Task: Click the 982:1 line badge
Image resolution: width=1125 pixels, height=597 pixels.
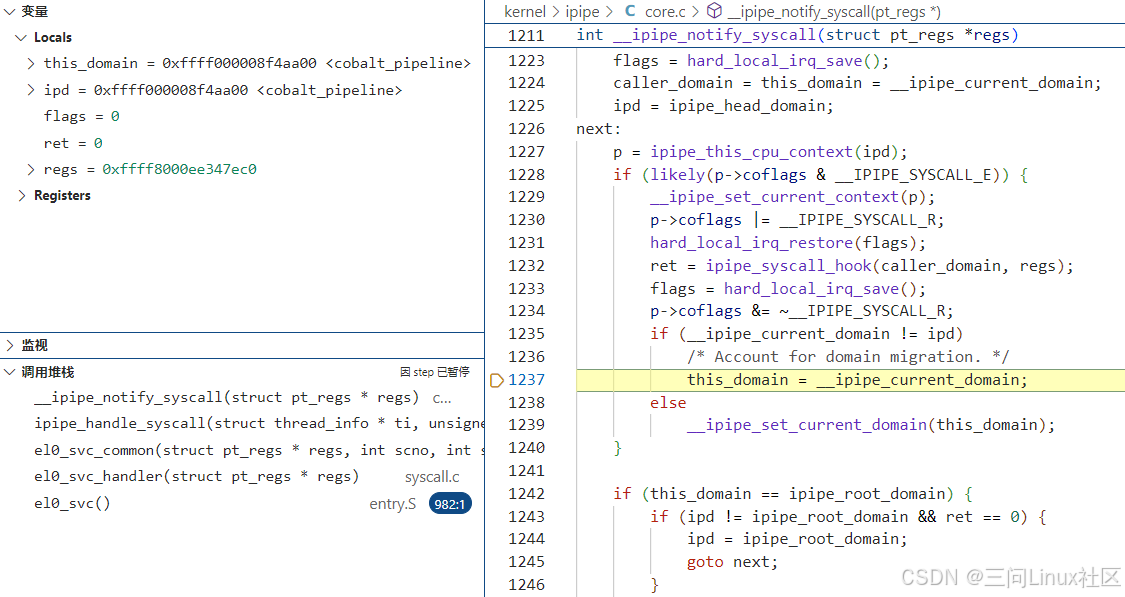Action: coord(450,504)
